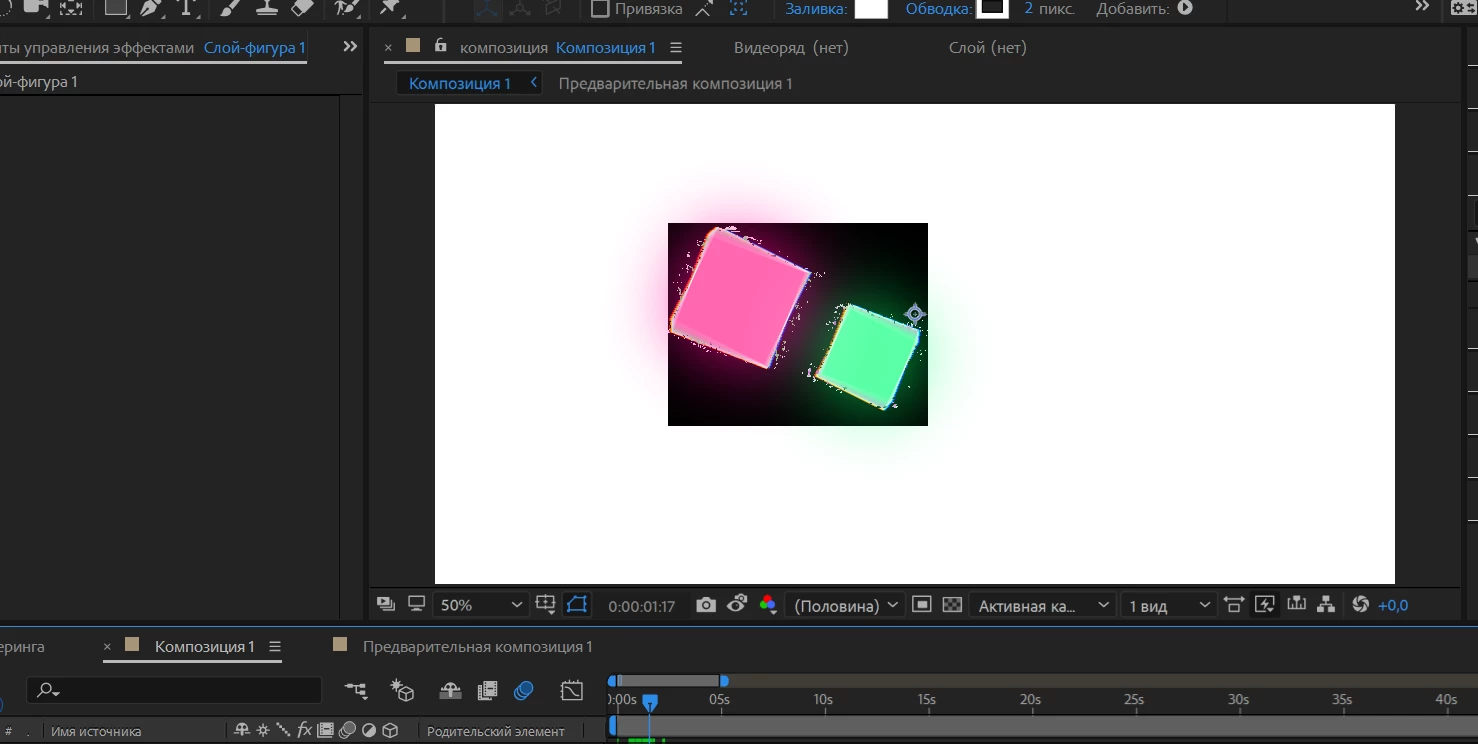Click the current time 0:00:01:17 display
This screenshot has height=744, width=1478.
click(642, 606)
